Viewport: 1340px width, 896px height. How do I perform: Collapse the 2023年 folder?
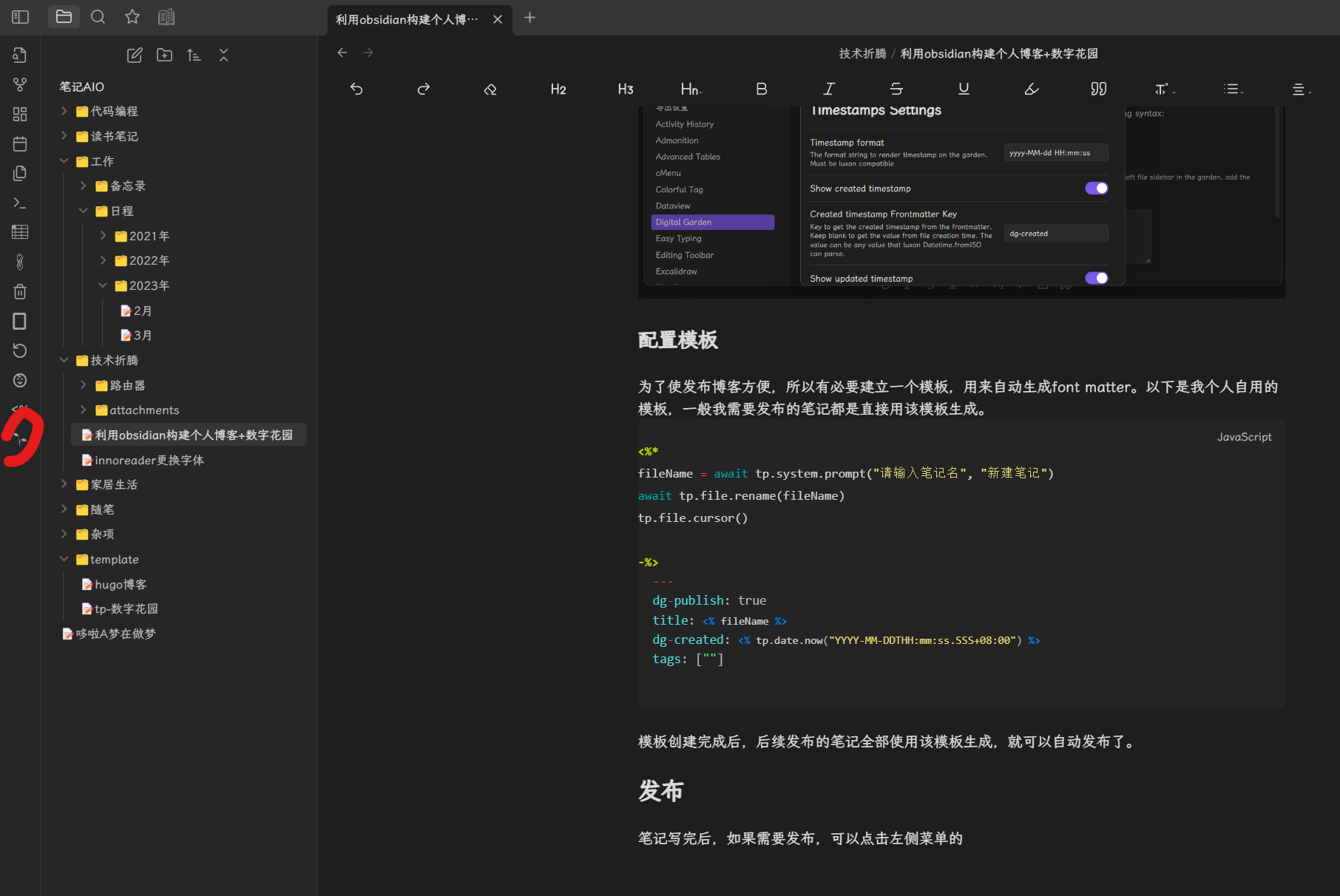(x=103, y=285)
